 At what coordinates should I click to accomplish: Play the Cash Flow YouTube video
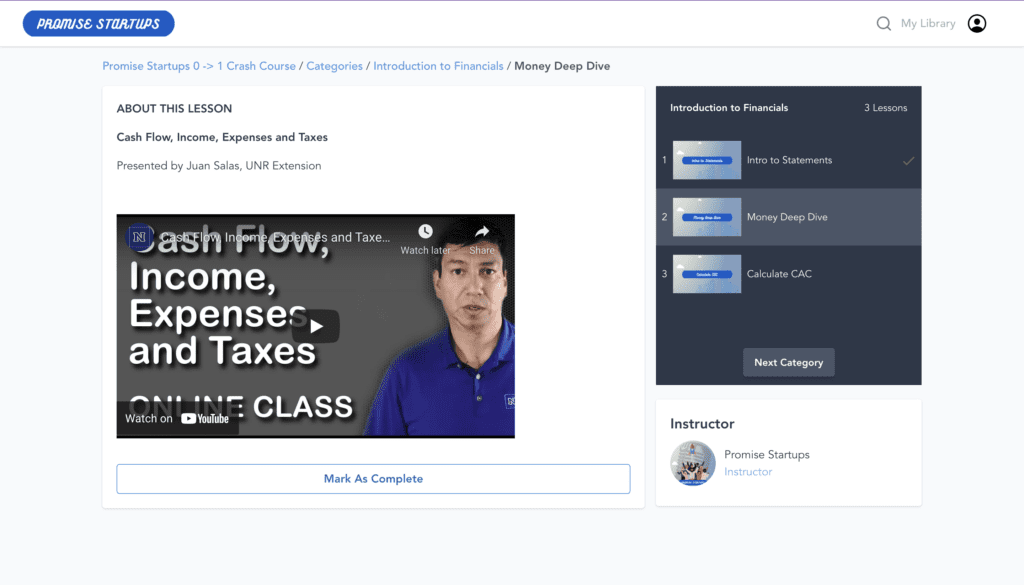coord(315,326)
